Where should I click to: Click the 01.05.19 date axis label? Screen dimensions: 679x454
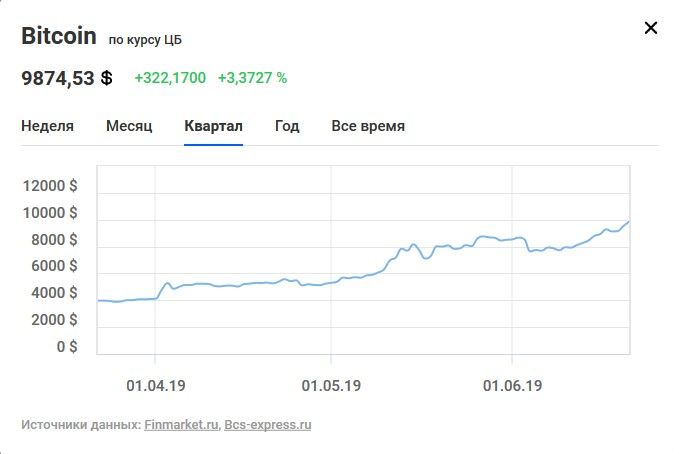click(331, 384)
